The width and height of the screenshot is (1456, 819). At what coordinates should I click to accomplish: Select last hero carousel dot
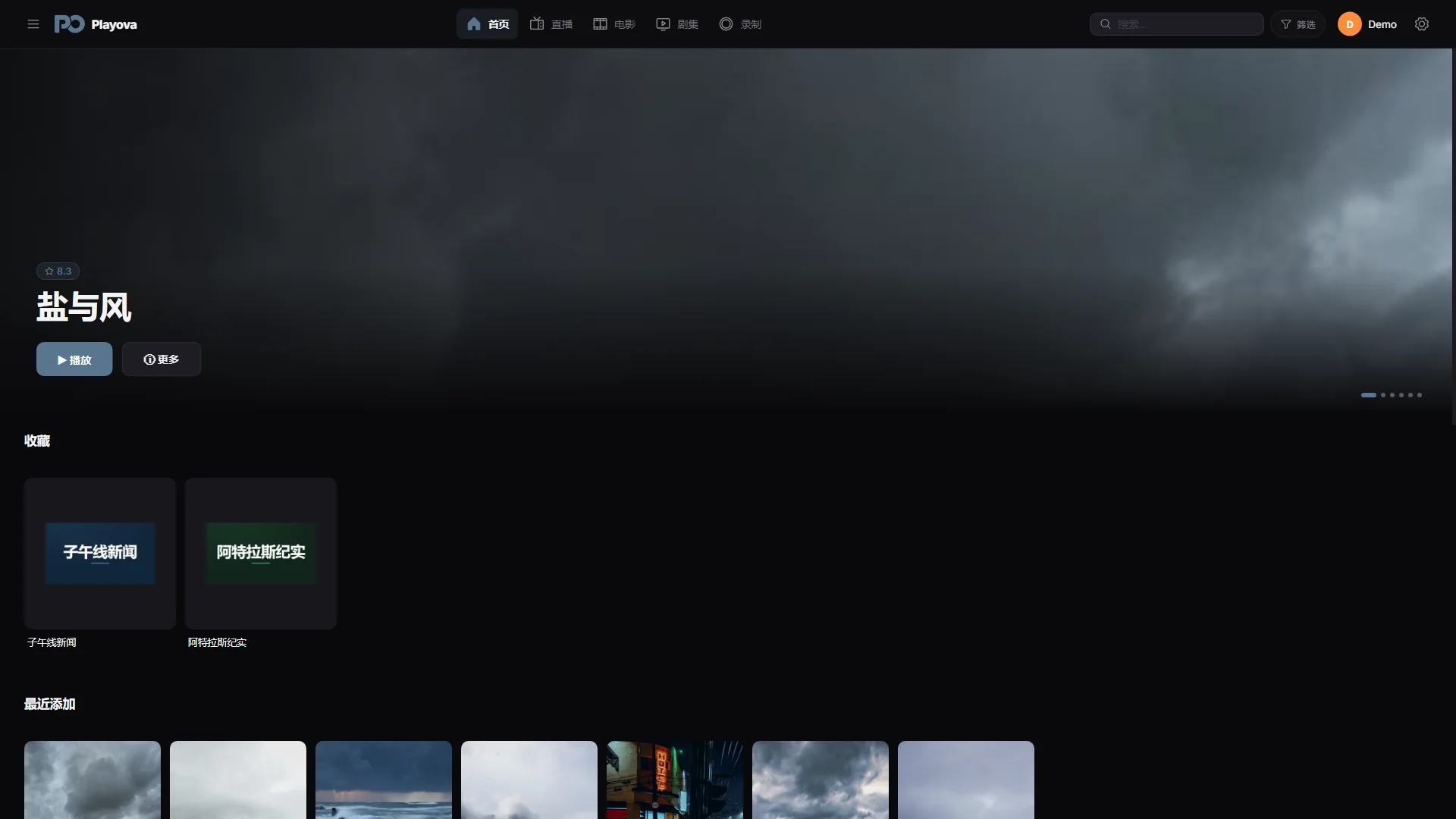(x=1420, y=395)
